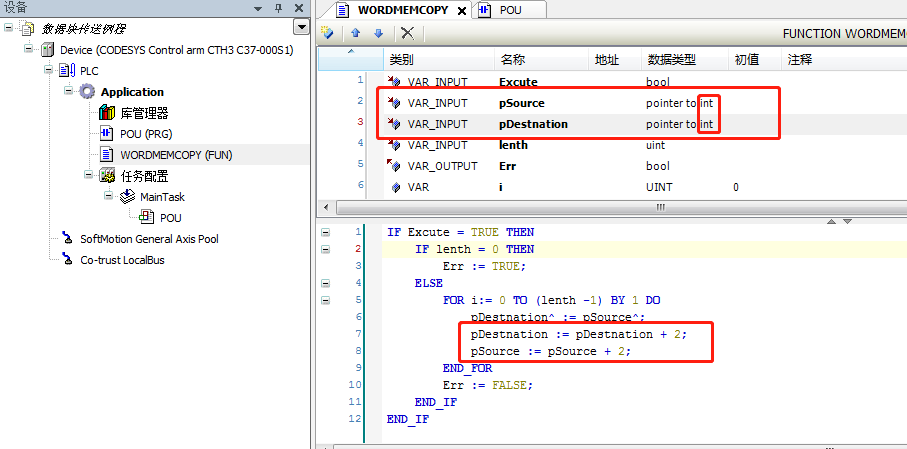Sort by 名称 column header

point(541,60)
